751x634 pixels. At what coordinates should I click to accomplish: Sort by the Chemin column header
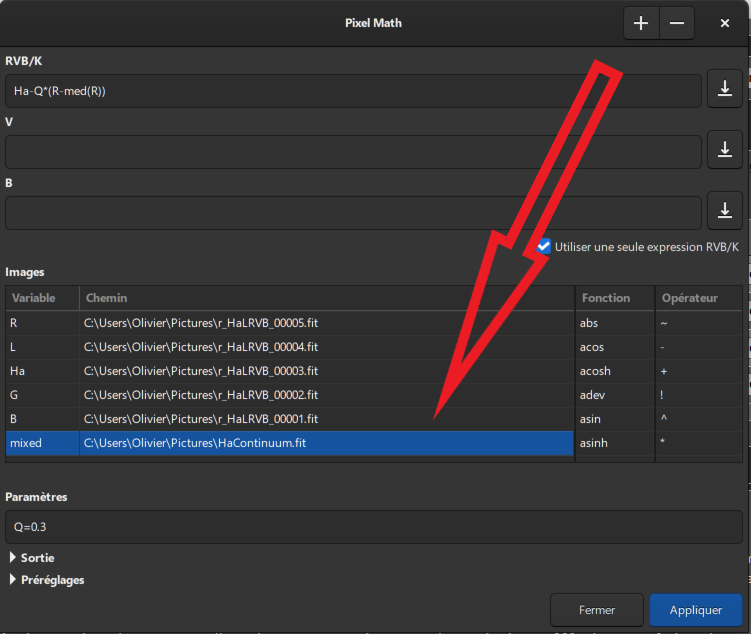pos(326,298)
